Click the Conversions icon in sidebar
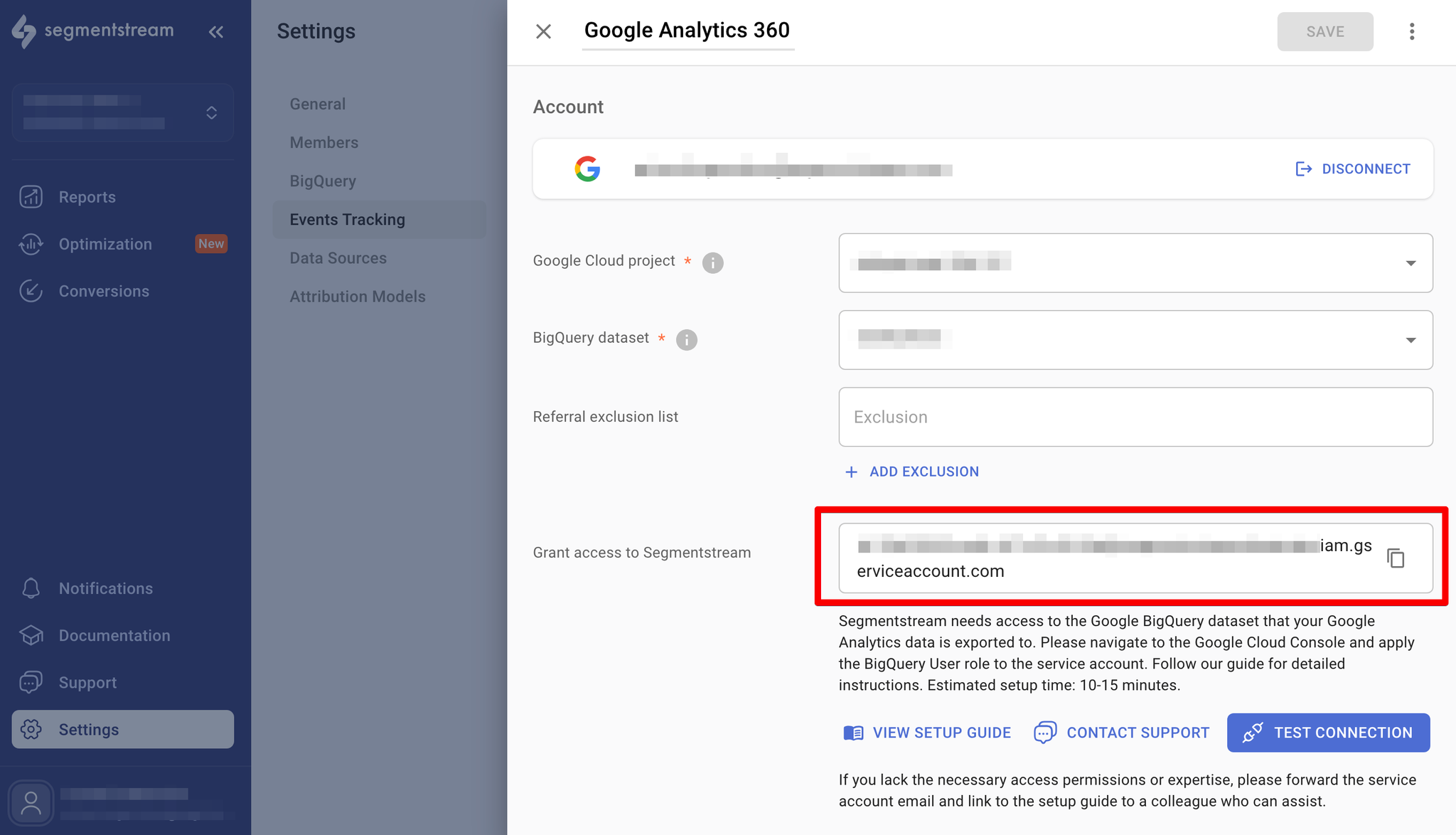 (31, 291)
